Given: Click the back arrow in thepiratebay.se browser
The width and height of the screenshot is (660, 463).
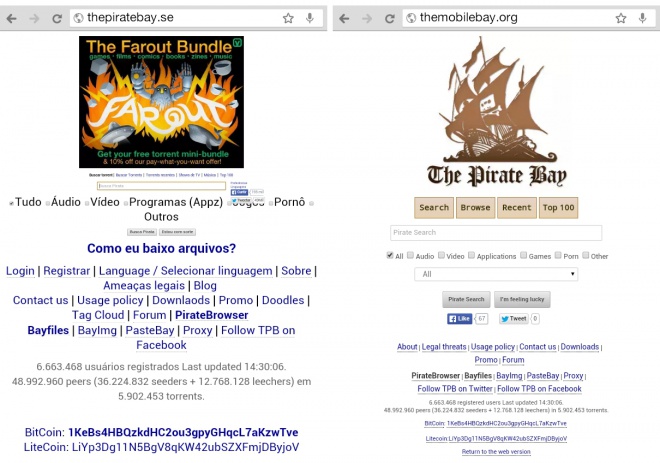Looking at the screenshot, I should (12, 18).
